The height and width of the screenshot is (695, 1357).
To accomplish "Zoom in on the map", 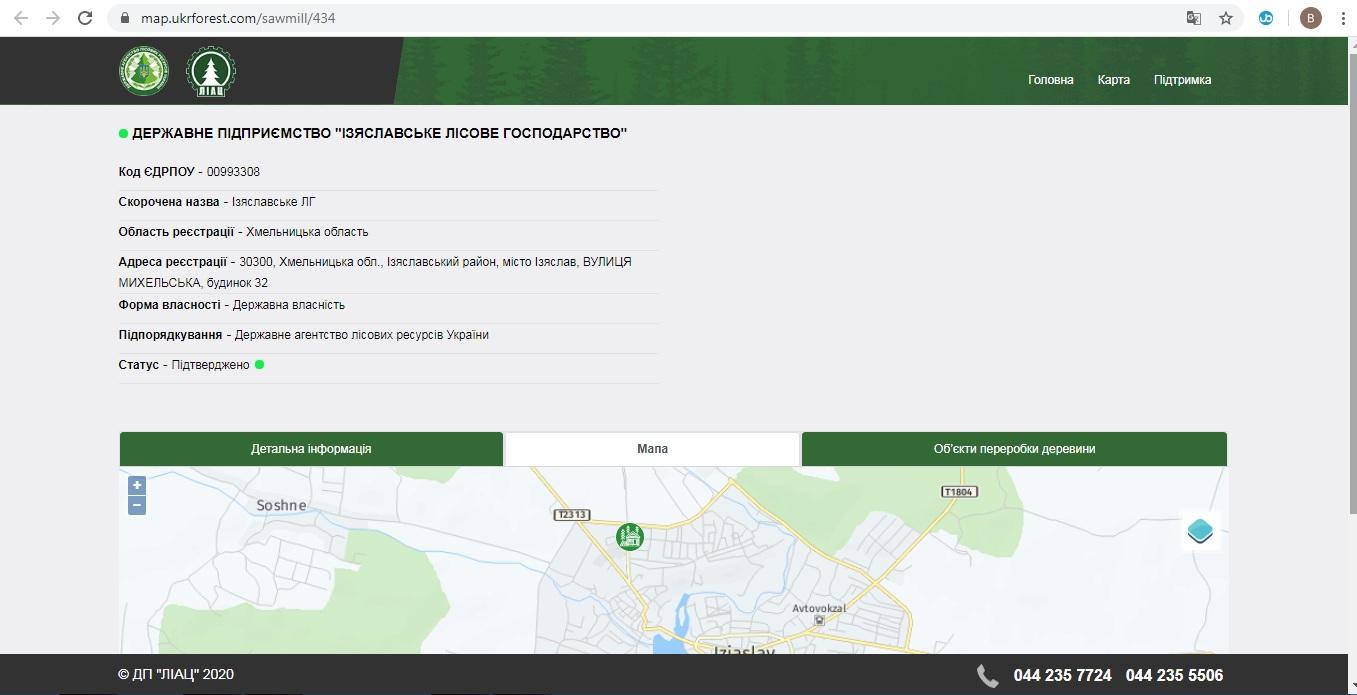I will (137, 485).
